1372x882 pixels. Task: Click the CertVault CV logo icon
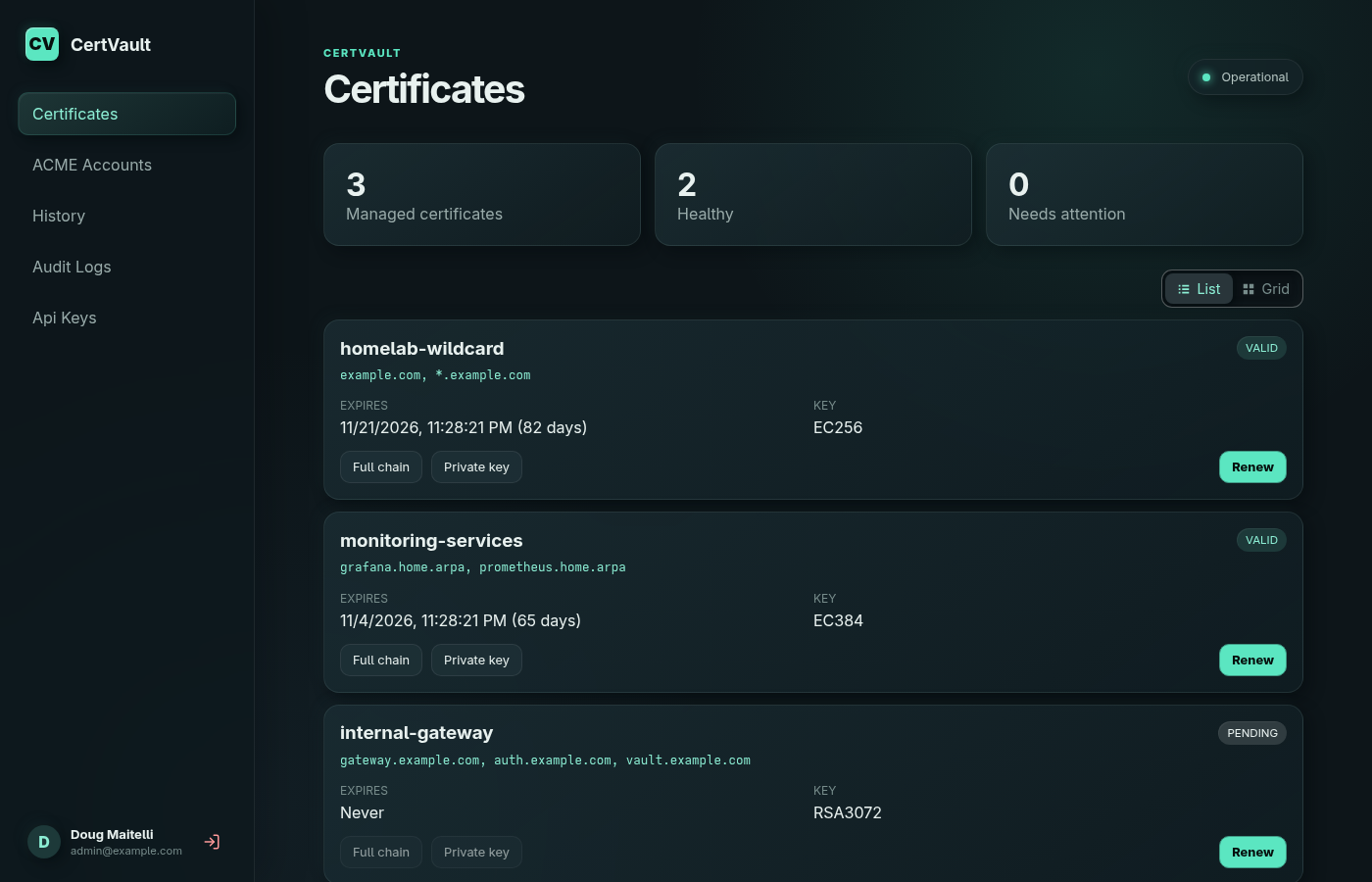pos(42,44)
